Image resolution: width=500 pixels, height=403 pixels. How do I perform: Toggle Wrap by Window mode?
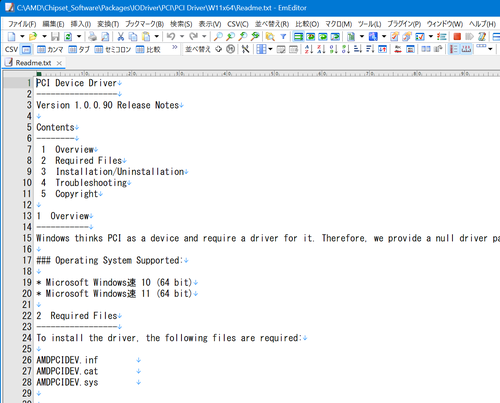[323, 36]
